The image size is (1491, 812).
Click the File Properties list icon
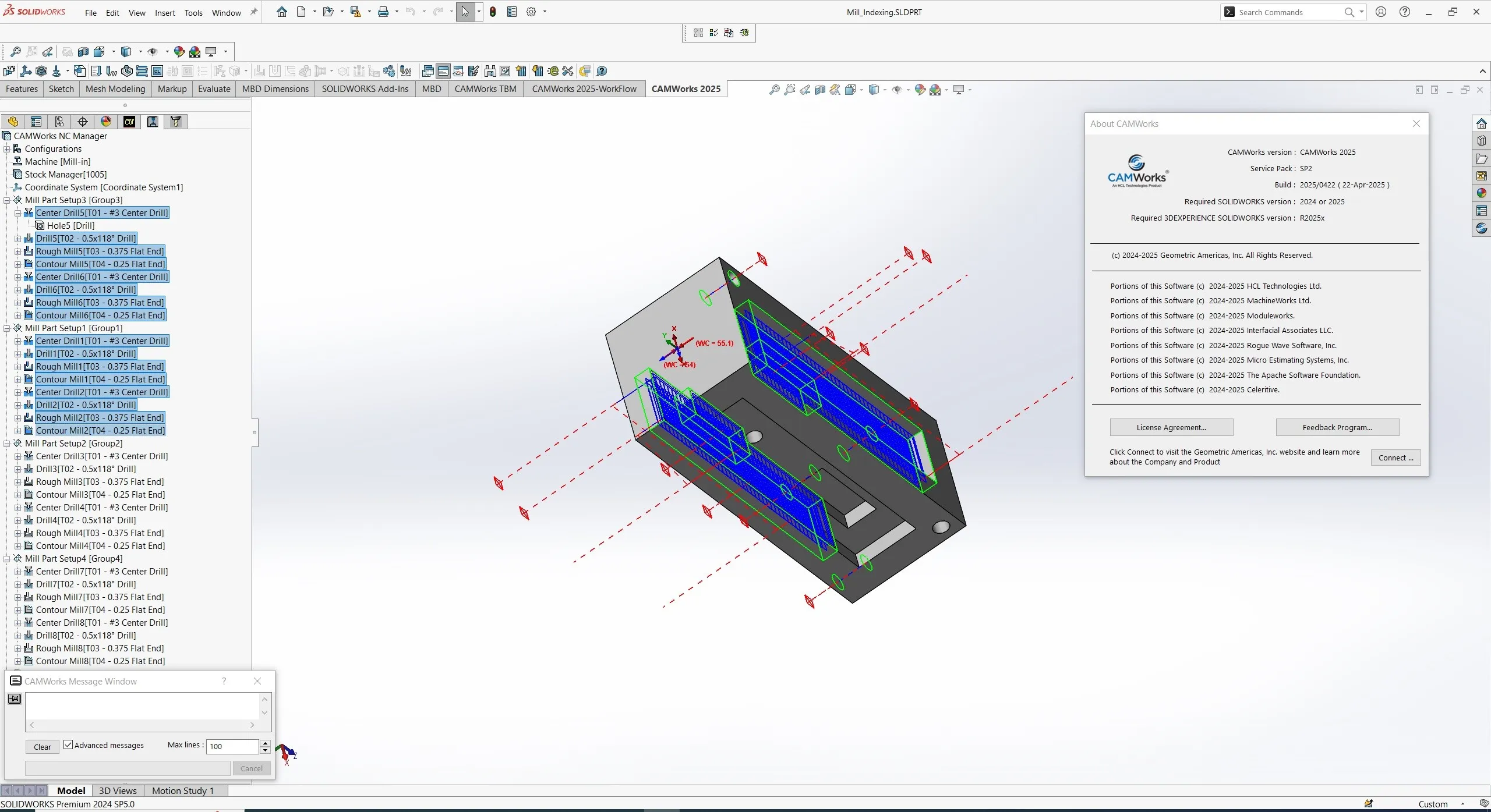512,12
